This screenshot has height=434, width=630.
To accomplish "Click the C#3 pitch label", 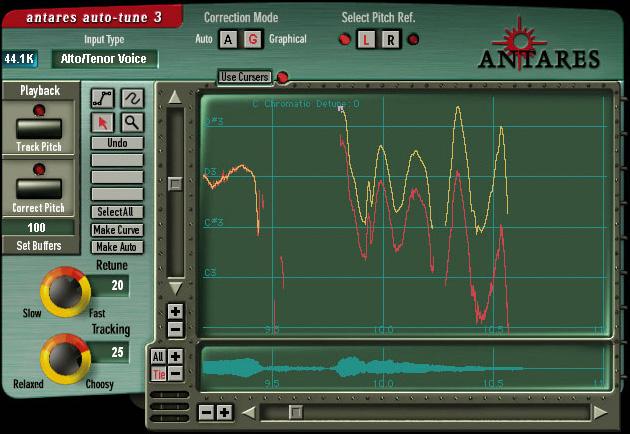I will coord(214,222).
